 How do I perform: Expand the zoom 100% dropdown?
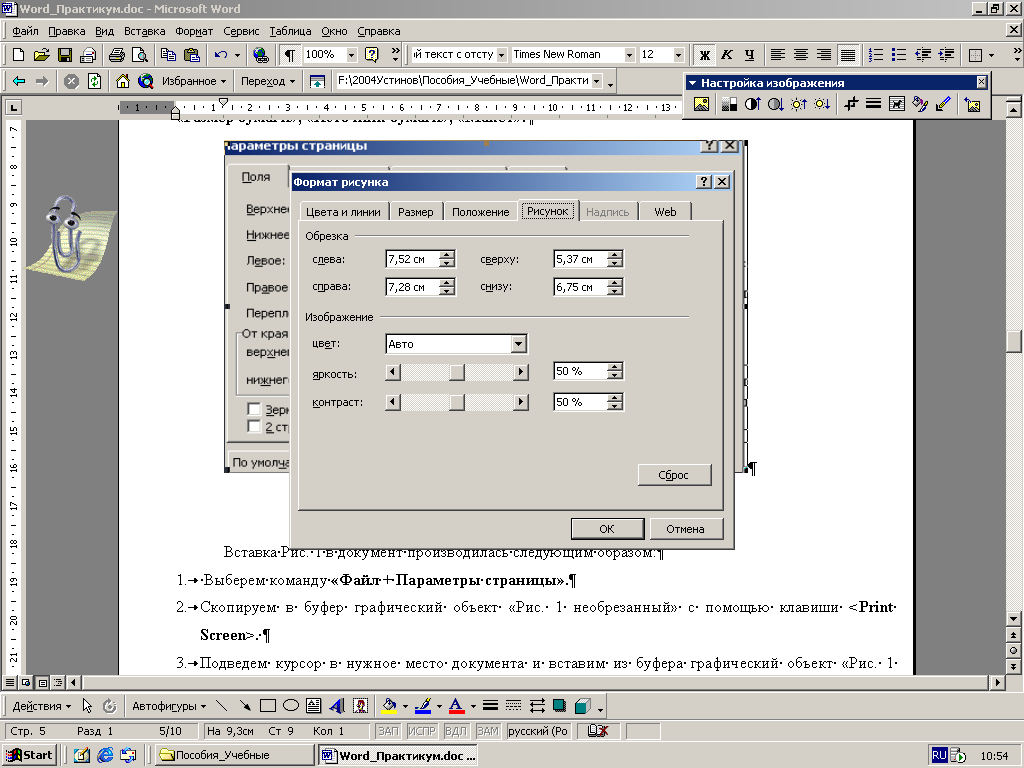(351, 55)
